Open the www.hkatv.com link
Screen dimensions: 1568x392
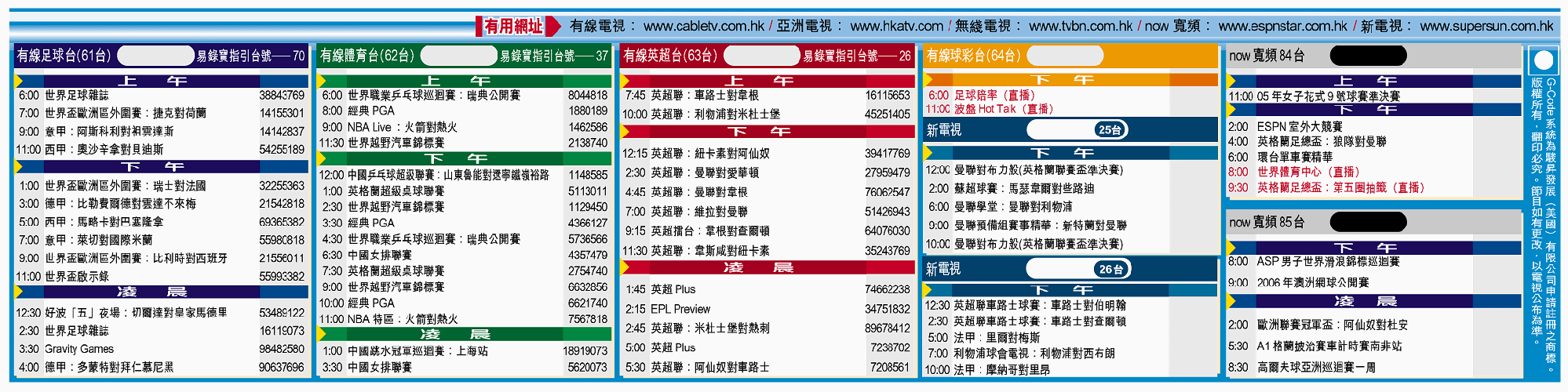tap(896, 26)
